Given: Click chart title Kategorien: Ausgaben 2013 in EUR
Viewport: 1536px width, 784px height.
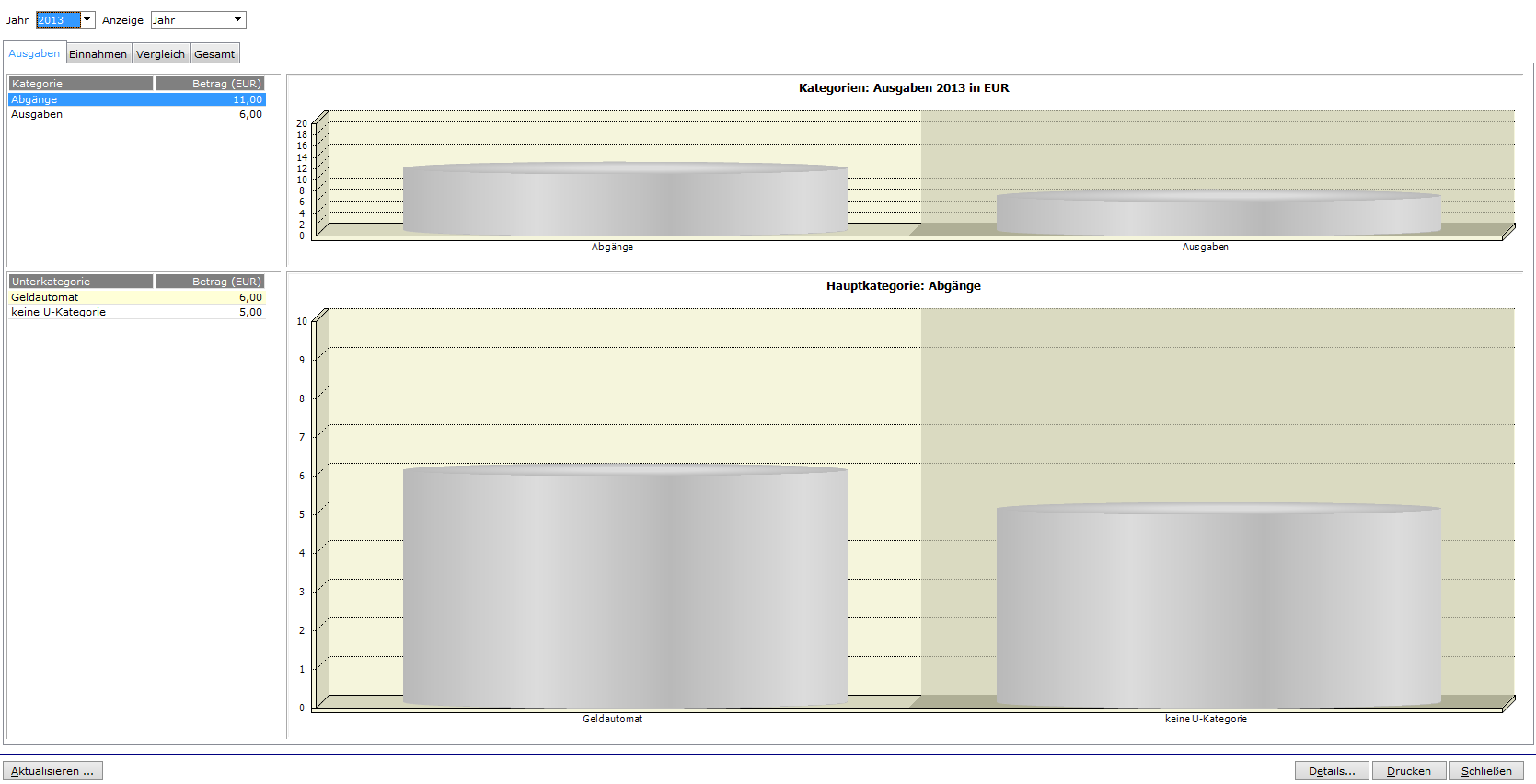Looking at the screenshot, I should click(904, 88).
